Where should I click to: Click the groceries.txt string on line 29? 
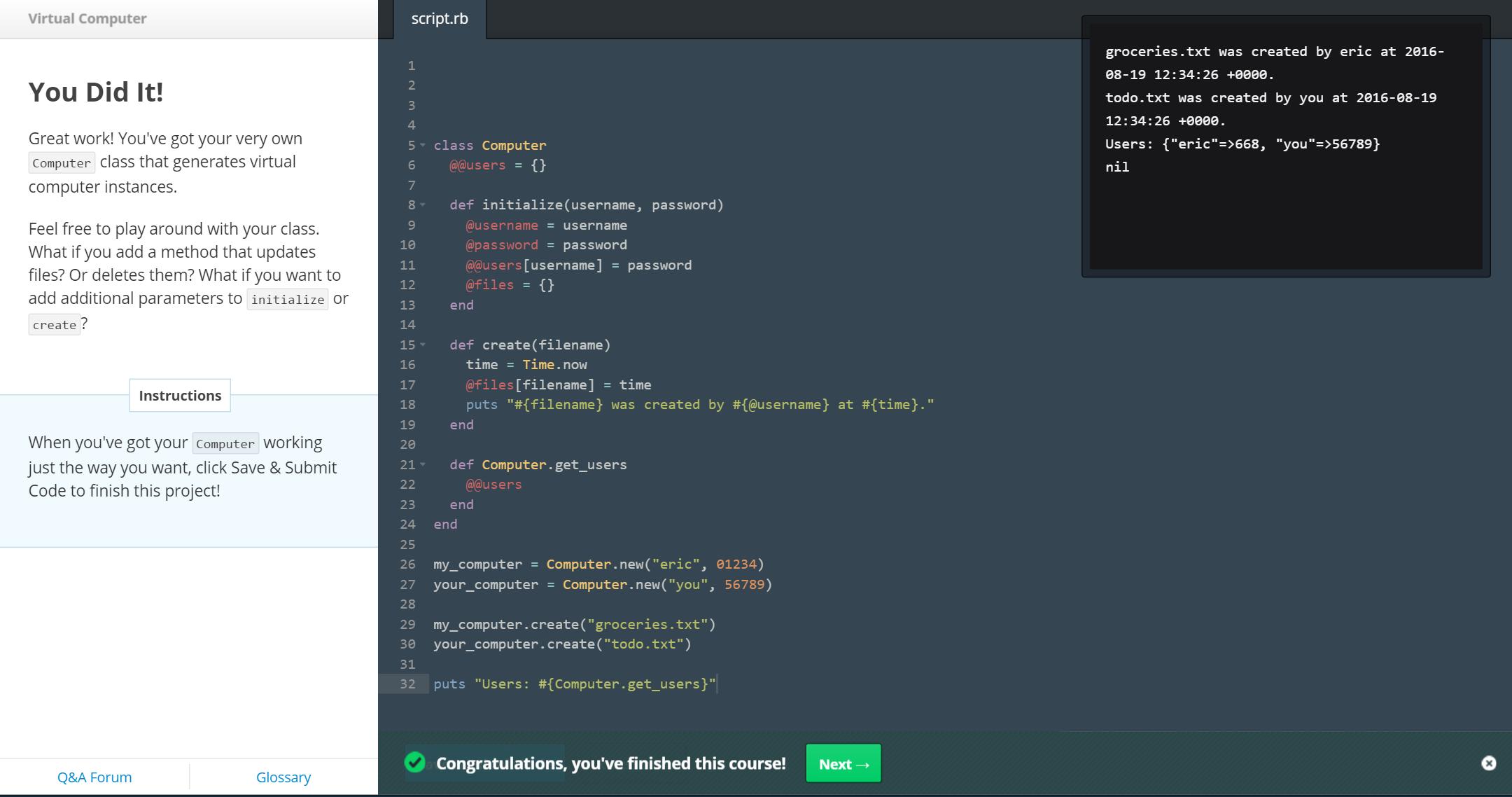pos(647,625)
